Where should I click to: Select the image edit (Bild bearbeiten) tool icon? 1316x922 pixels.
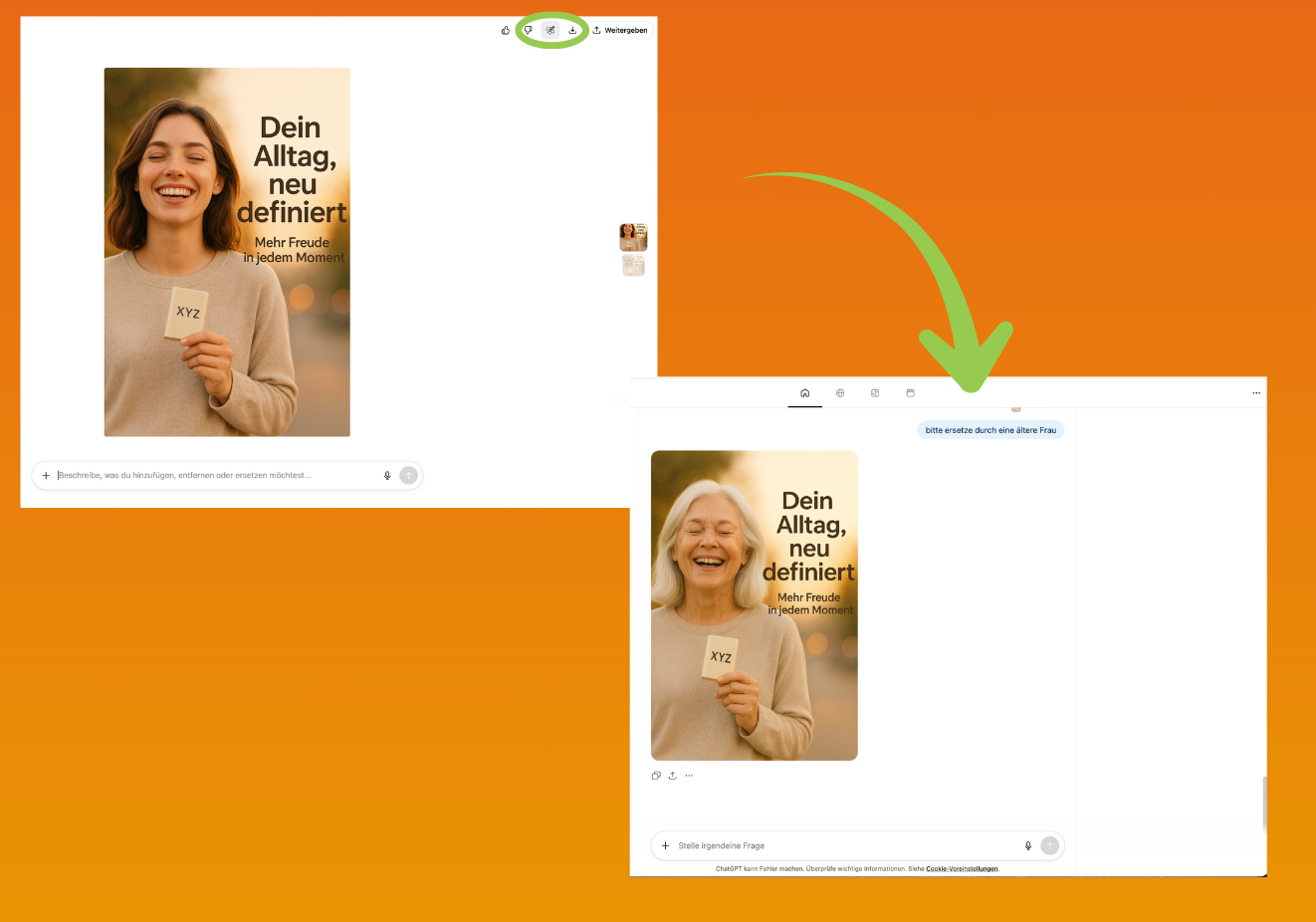pyautogui.click(x=549, y=30)
